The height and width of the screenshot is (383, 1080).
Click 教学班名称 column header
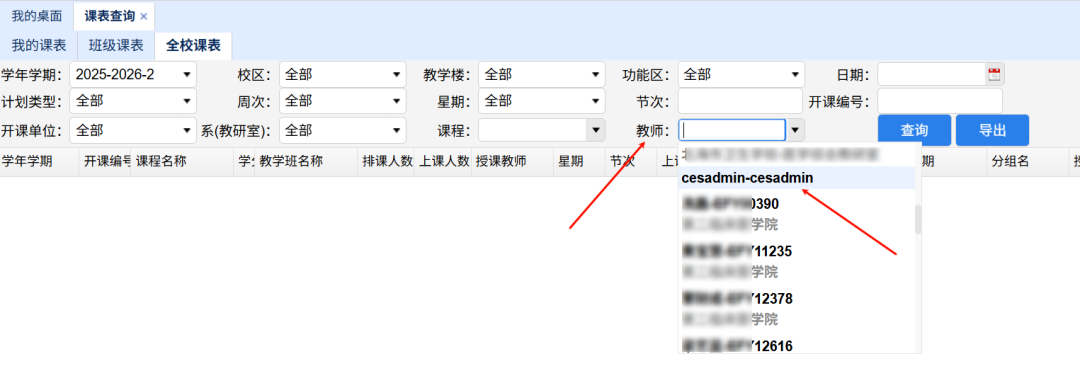[306, 162]
